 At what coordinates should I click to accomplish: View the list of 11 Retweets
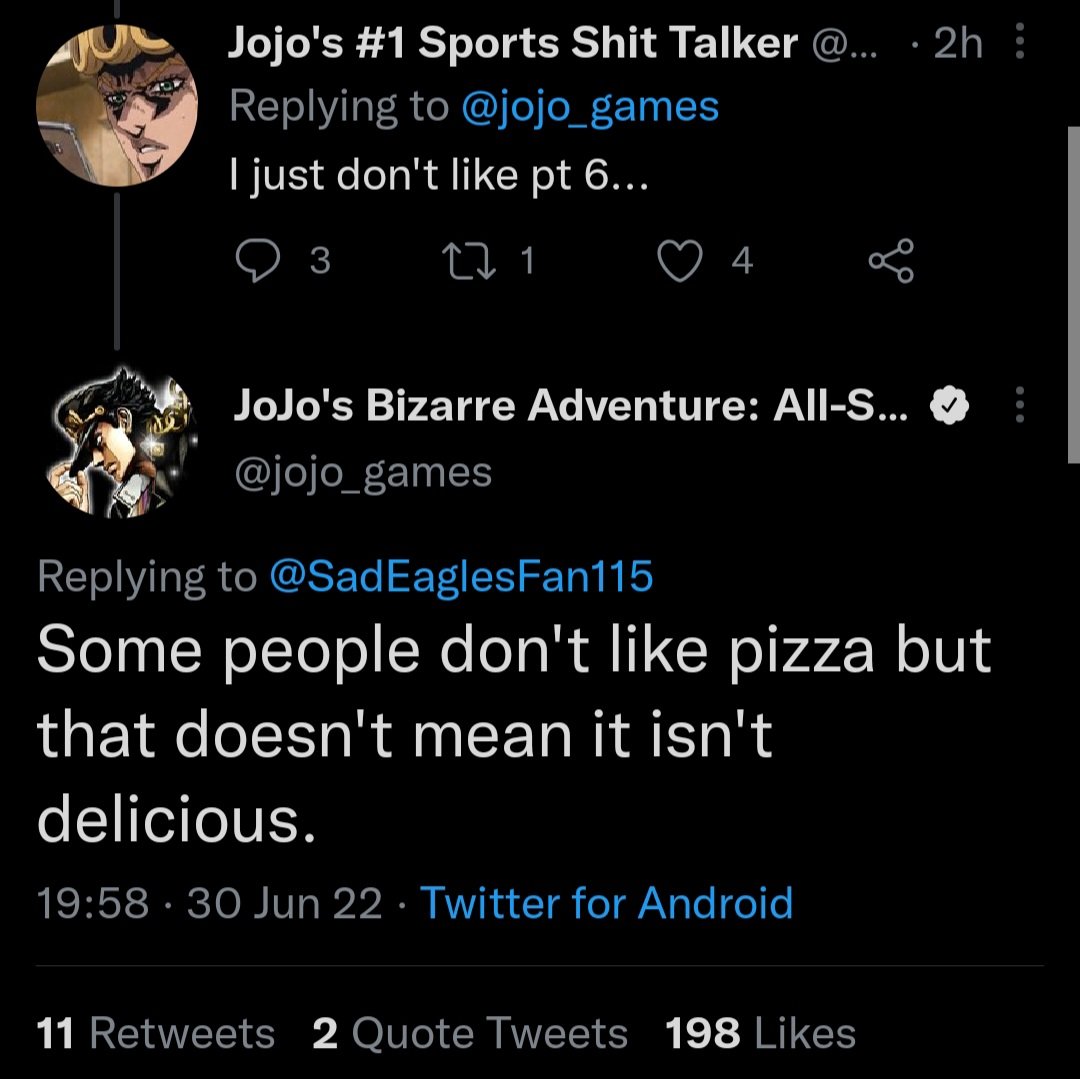[155, 1033]
